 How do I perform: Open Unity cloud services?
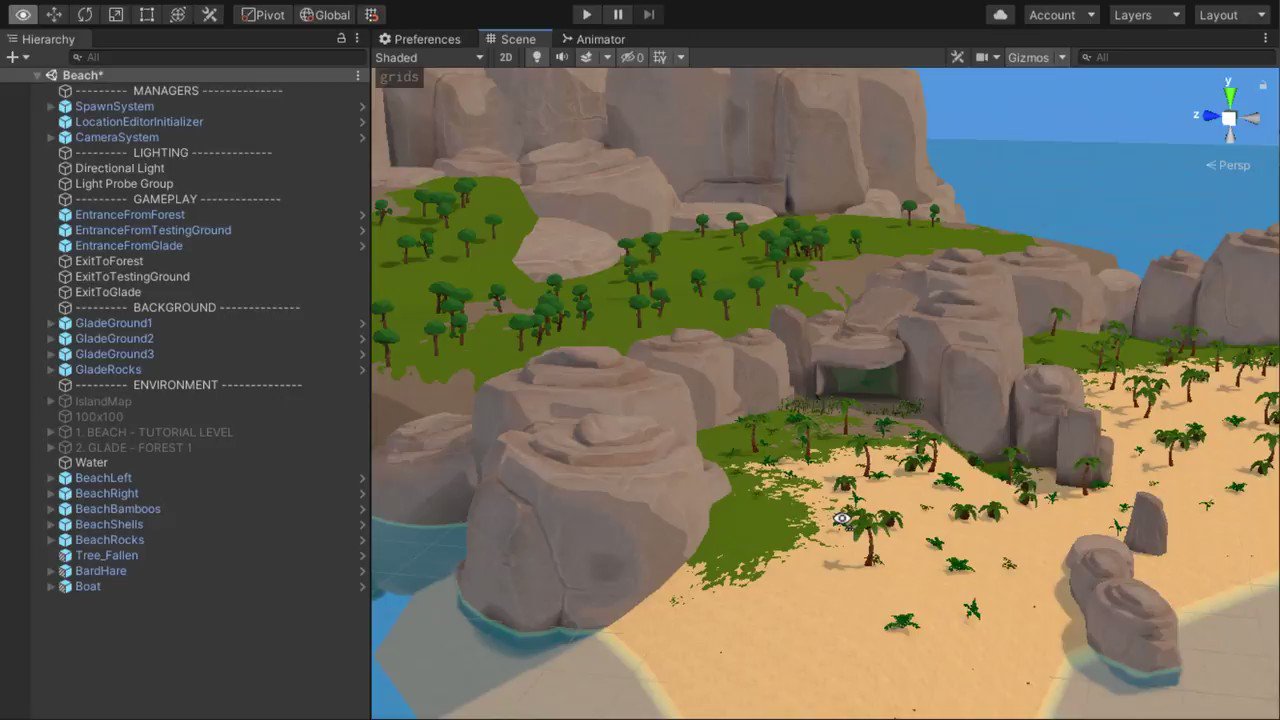pyautogui.click(x=1000, y=15)
